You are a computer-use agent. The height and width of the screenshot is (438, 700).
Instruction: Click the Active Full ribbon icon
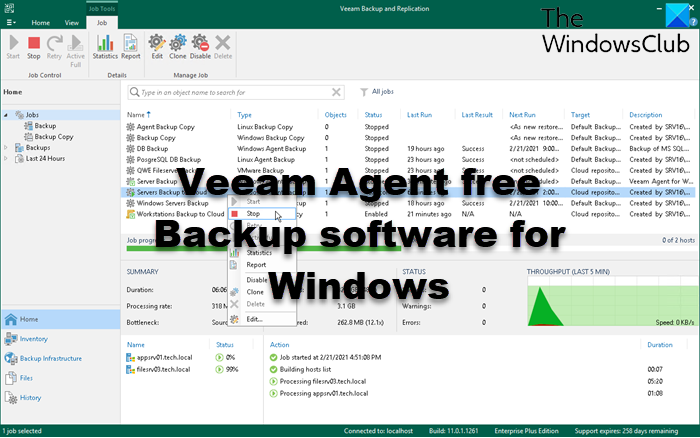75,51
